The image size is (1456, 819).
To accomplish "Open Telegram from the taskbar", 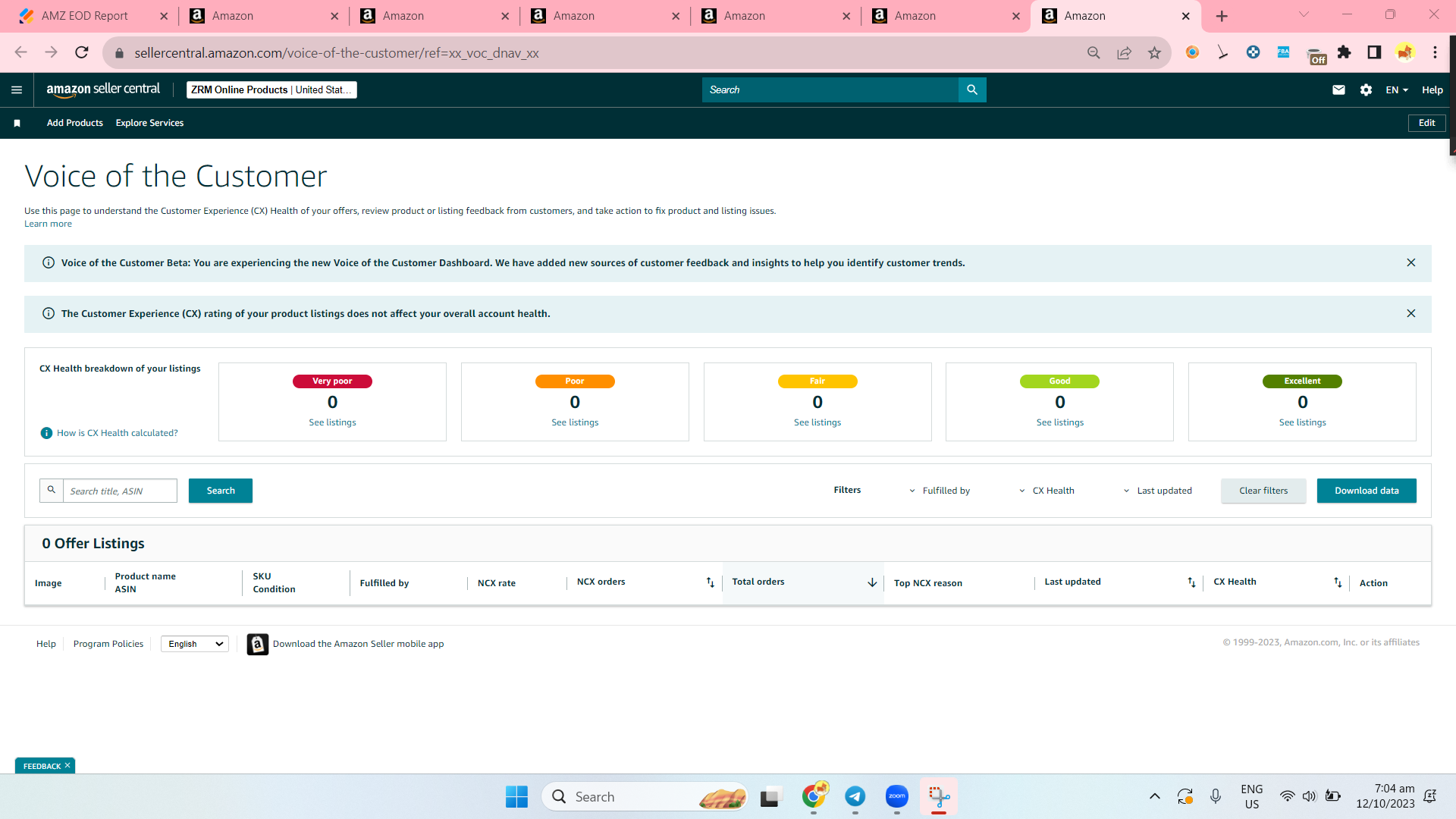I will (855, 796).
